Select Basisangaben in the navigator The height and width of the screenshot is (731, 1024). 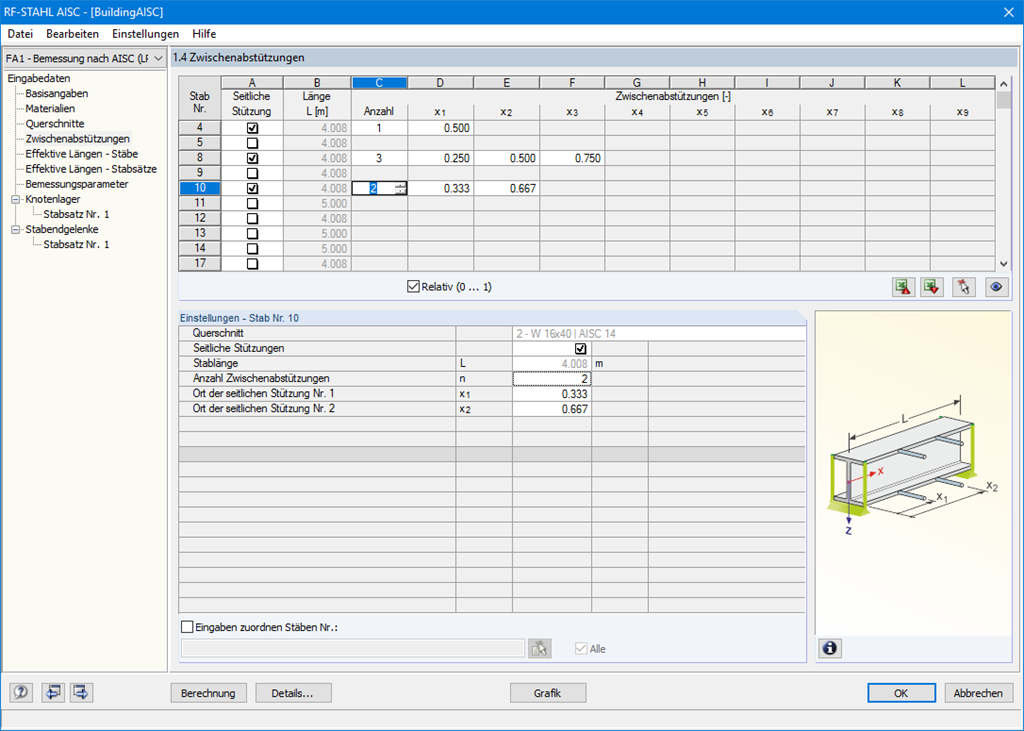pos(57,93)
